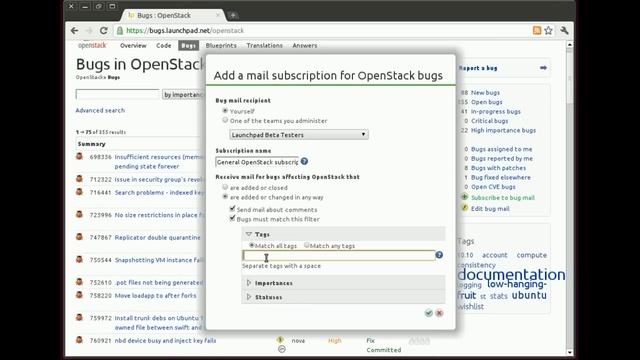Viewport: 640px width, 360px height.
Task: Click the lock icon in the address bar
Action: 120,31
